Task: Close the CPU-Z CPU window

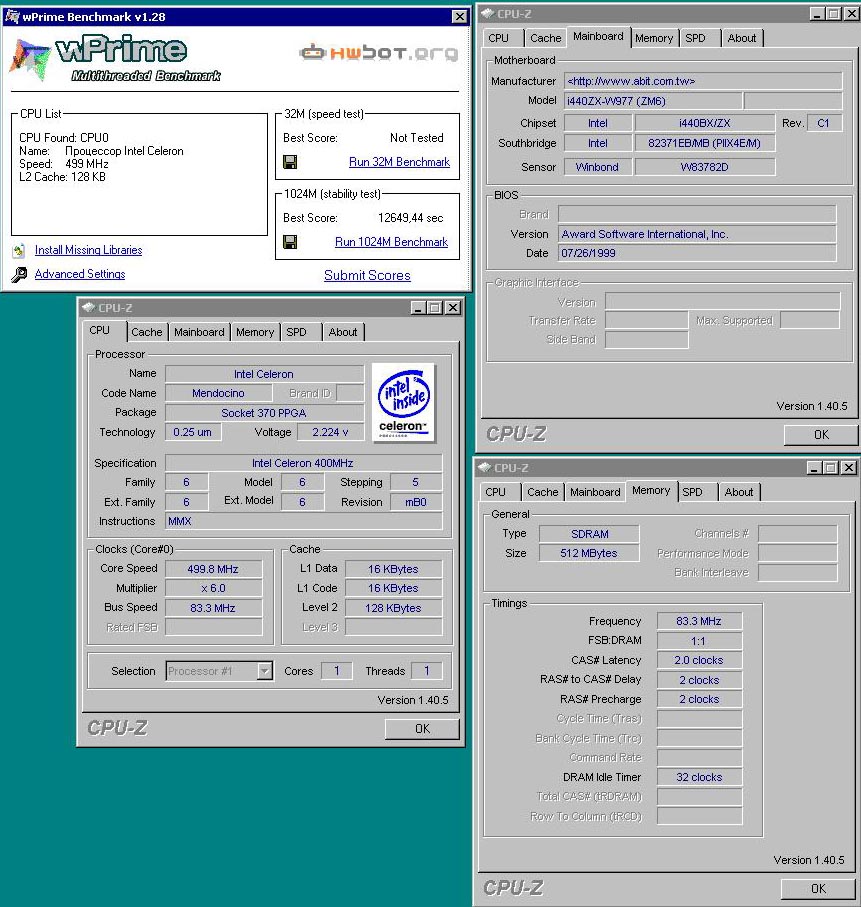Action: (x=453, y=308)
